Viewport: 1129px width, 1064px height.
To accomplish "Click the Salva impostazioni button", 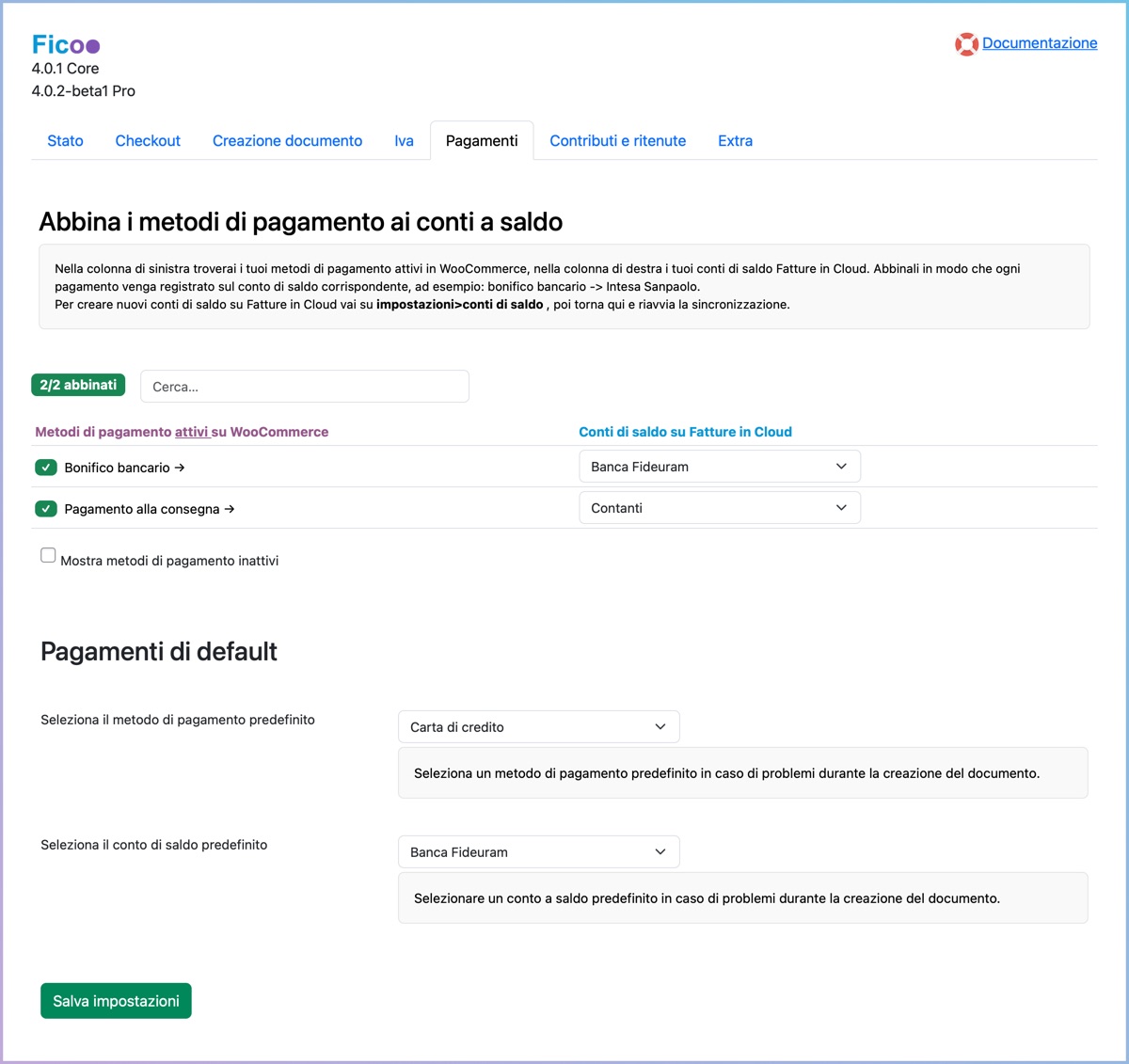I will (116, 1001).
